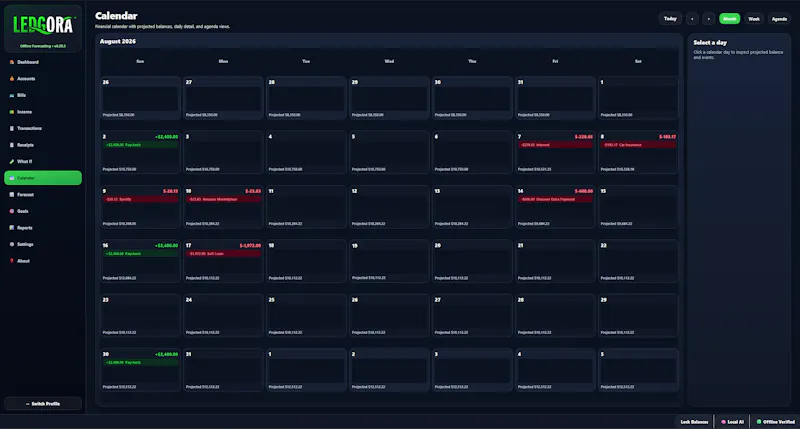Image resolution: width=800 pixels, height=429 pixels.
Task: Open the Spotify event on August 9
Action: [x=140, y=199]
